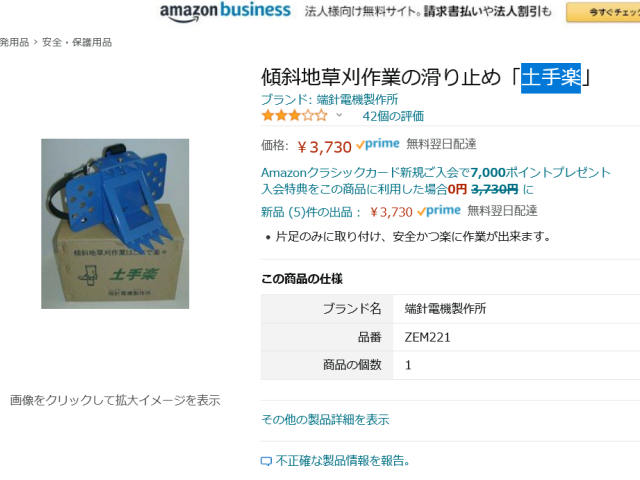
Task: Click the blue product image thumbnail
Action: click(115, 224)
